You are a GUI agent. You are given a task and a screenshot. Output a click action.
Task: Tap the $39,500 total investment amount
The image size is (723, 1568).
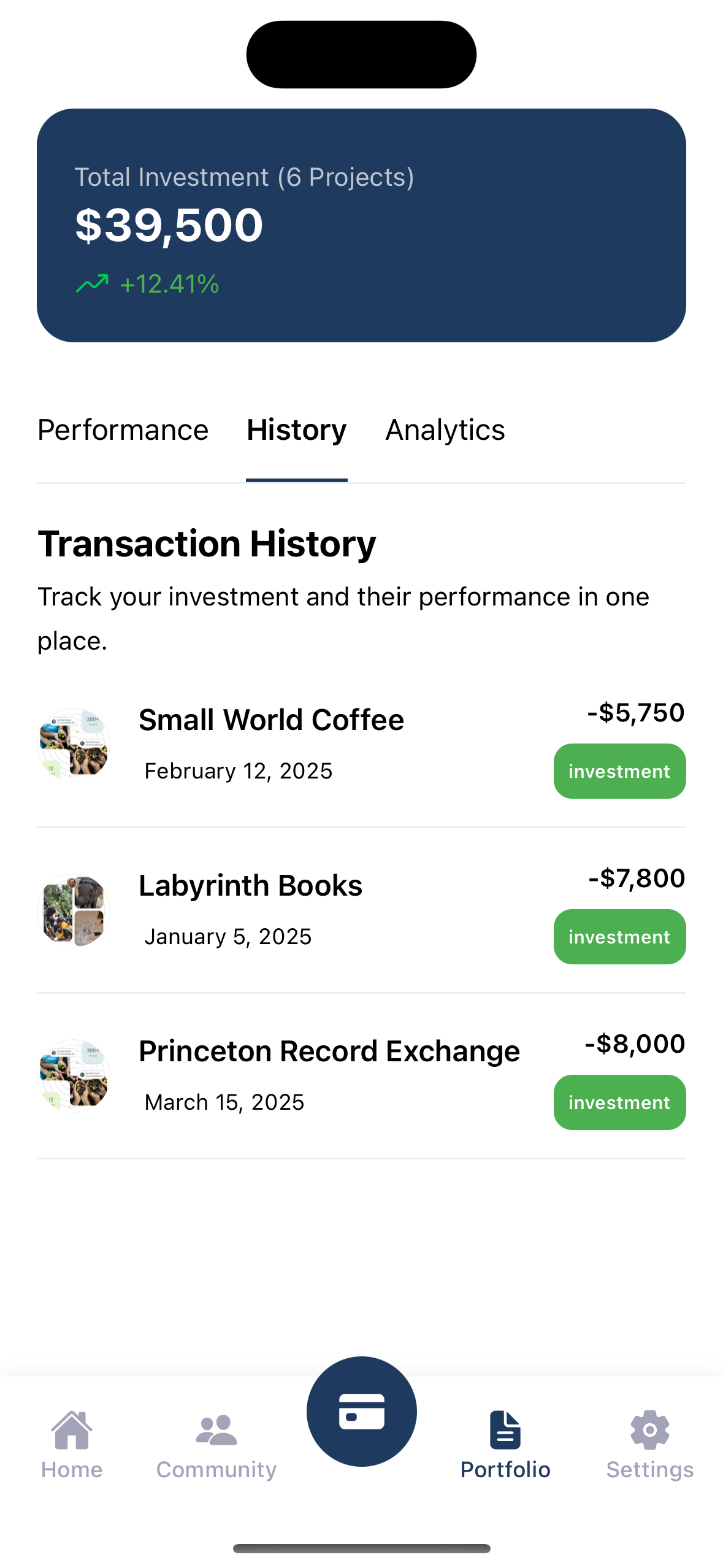tap(169, 225)
